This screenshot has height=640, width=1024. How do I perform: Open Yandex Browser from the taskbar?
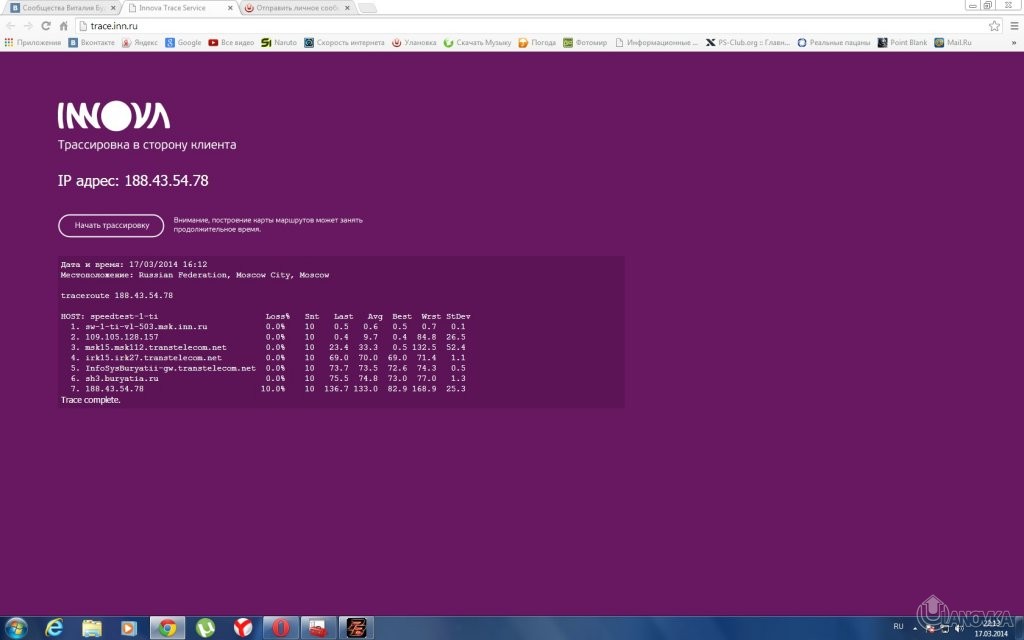point(243,628)
